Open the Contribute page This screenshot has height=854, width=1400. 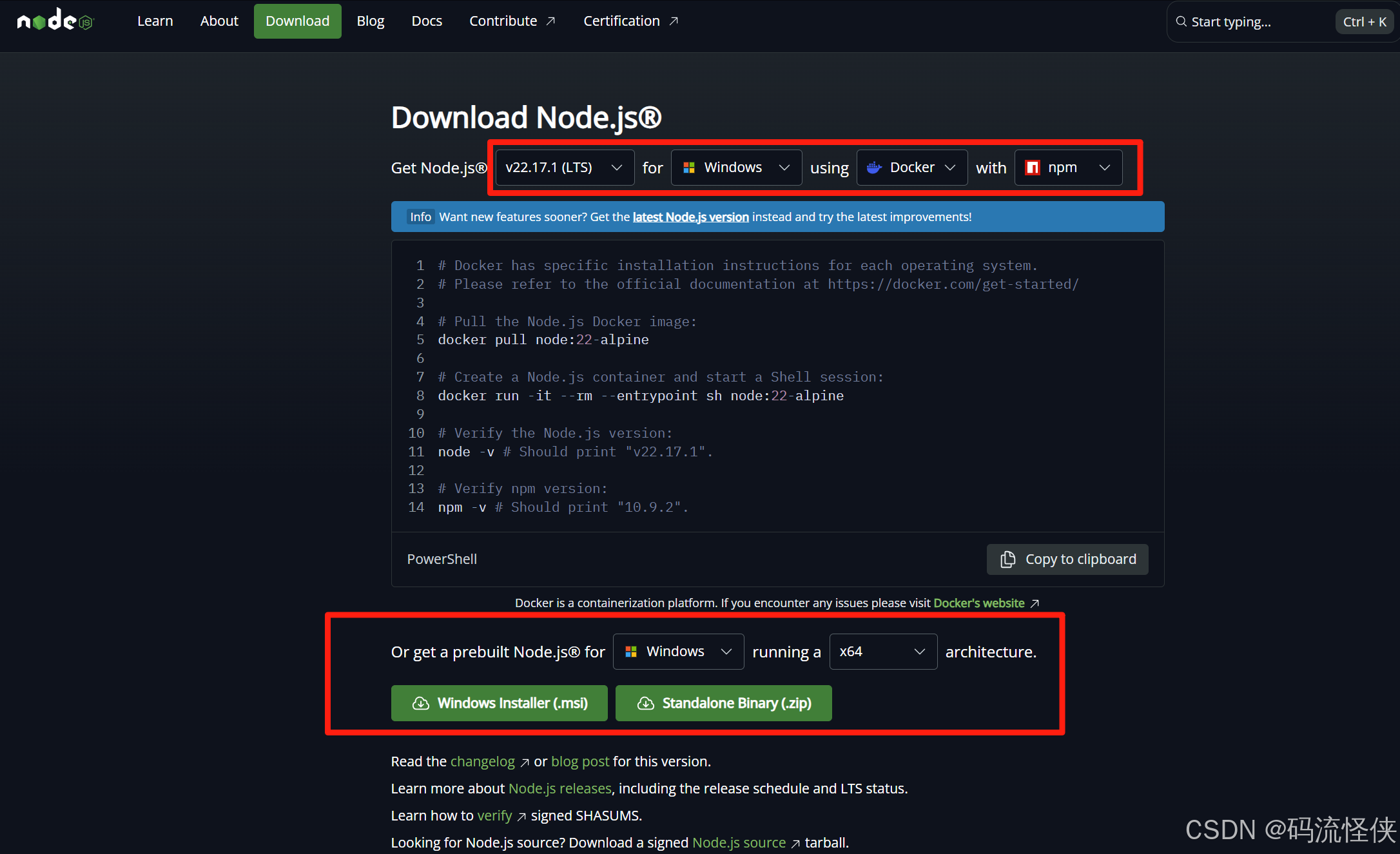click(503, 21)
